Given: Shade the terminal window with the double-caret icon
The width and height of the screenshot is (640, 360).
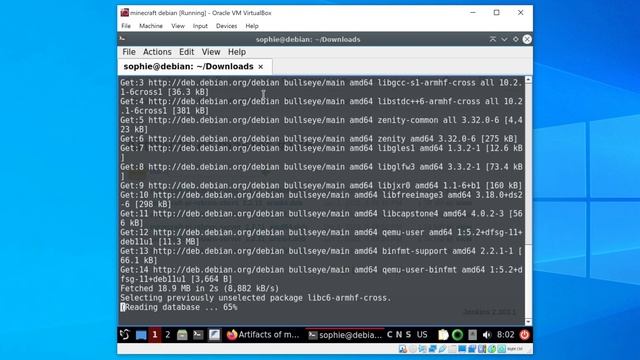Looking at the screenshot, I should pos(493,39).
